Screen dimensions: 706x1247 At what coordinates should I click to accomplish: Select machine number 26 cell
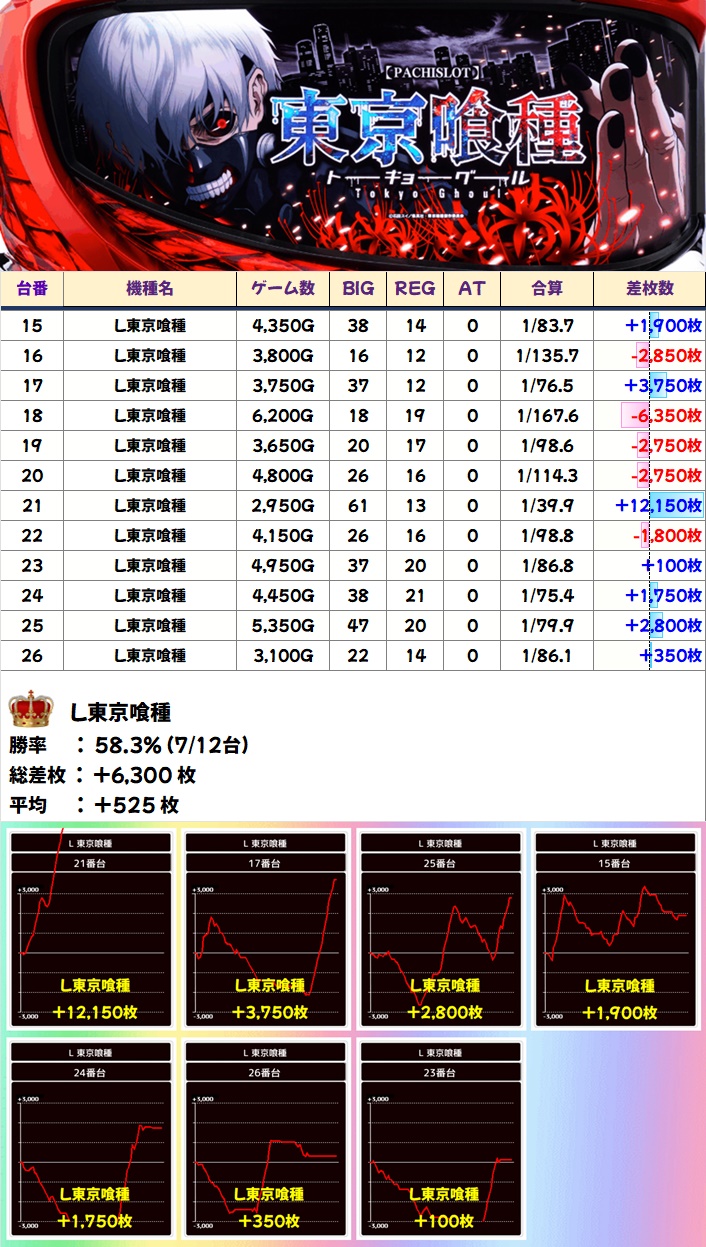pos(32,656)
